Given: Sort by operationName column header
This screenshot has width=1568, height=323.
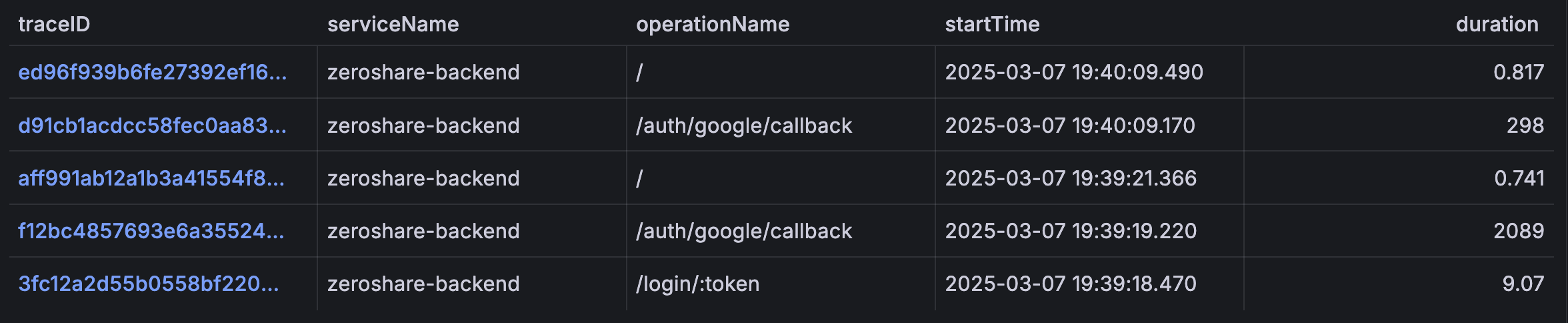Looking at the screenshot, I should click(713, 24).
